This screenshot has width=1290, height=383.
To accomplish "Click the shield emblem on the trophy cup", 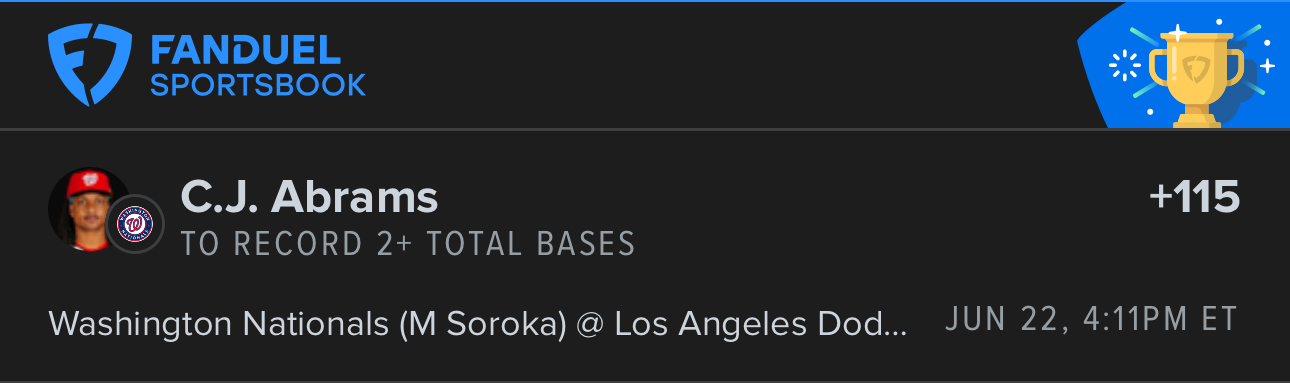I will [1197, 70].
